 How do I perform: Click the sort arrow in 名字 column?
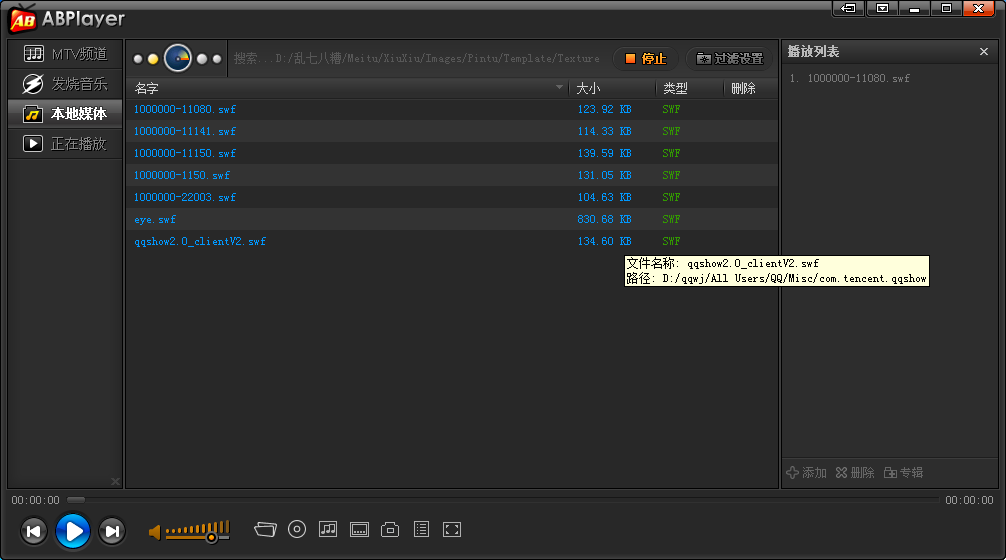pyautogui.click(x=560, y=88)
